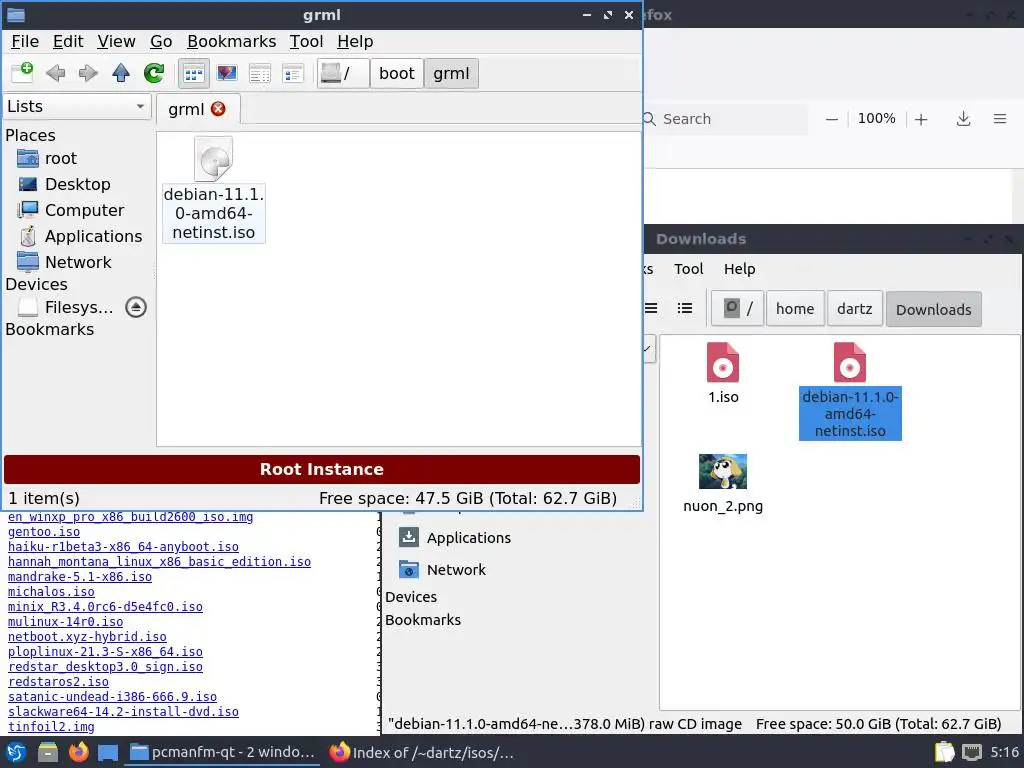Launch Firefox from taskbar quick launch
The width and height of the screenshot is (1024, 768).
78,752
